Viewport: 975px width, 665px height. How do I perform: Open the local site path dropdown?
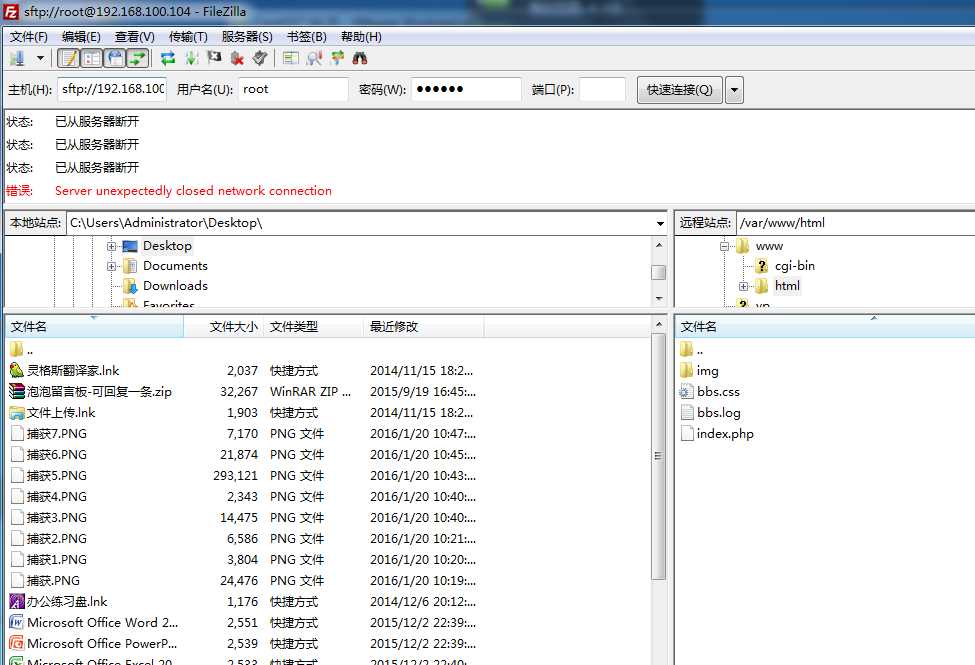[x=660, y=223]
